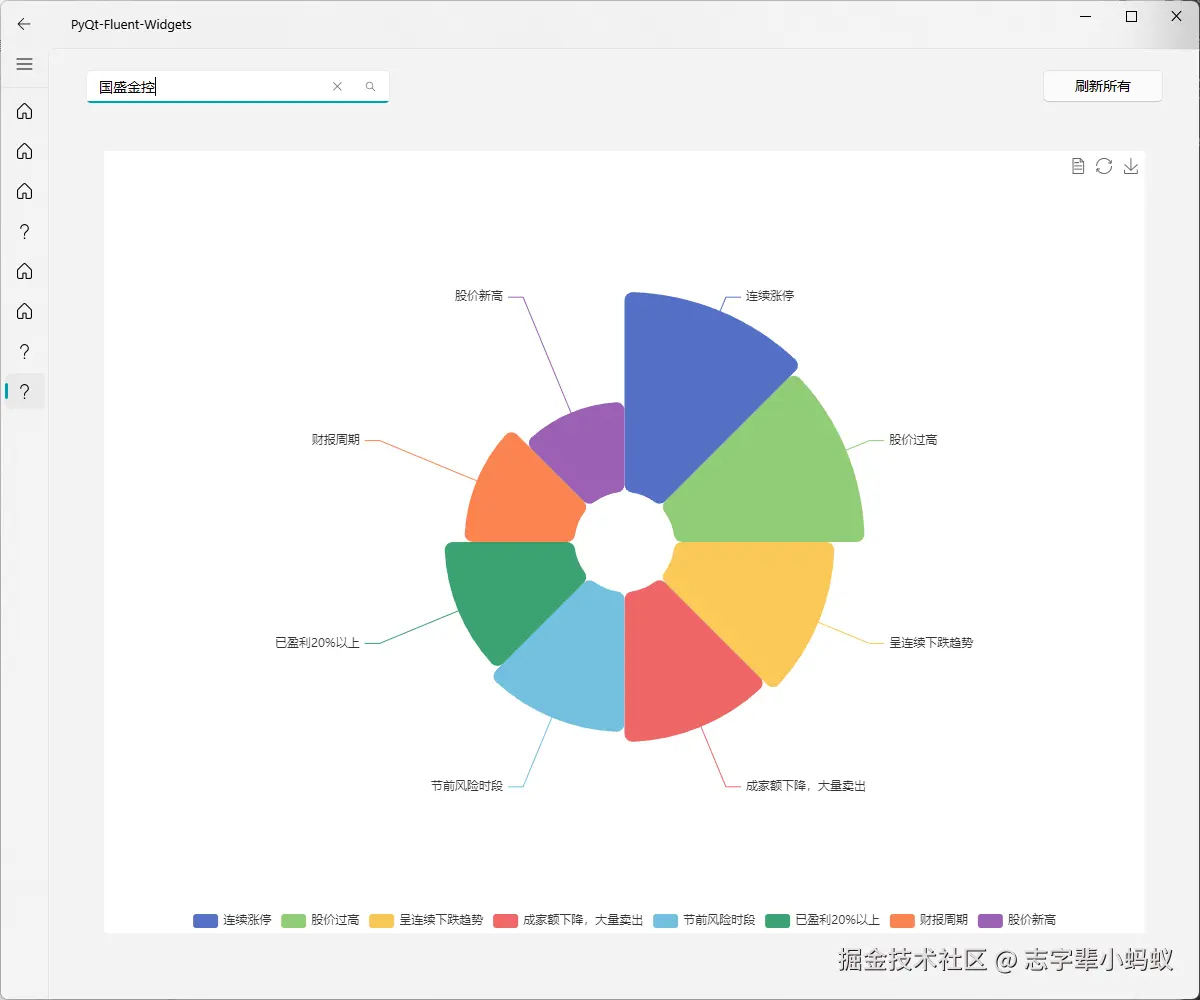Open chart data view icon
The image size is (1200, 1000).
point(1078,166)
